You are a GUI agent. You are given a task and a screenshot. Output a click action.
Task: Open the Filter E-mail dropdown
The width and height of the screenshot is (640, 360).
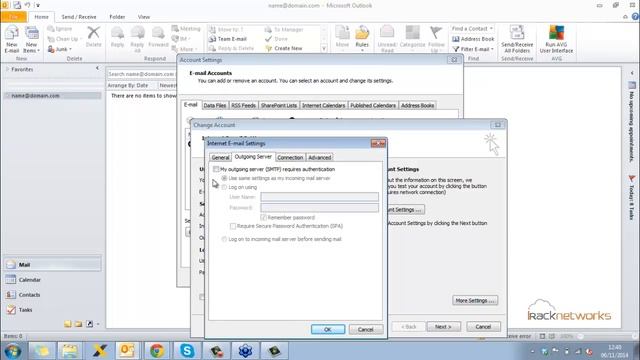coord(473,49)
